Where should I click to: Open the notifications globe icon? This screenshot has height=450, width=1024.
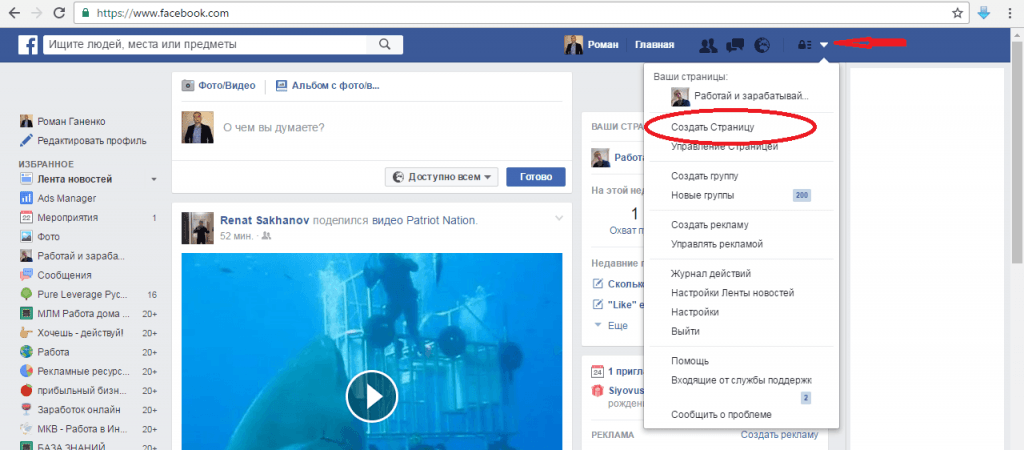[x=761, y=44]
